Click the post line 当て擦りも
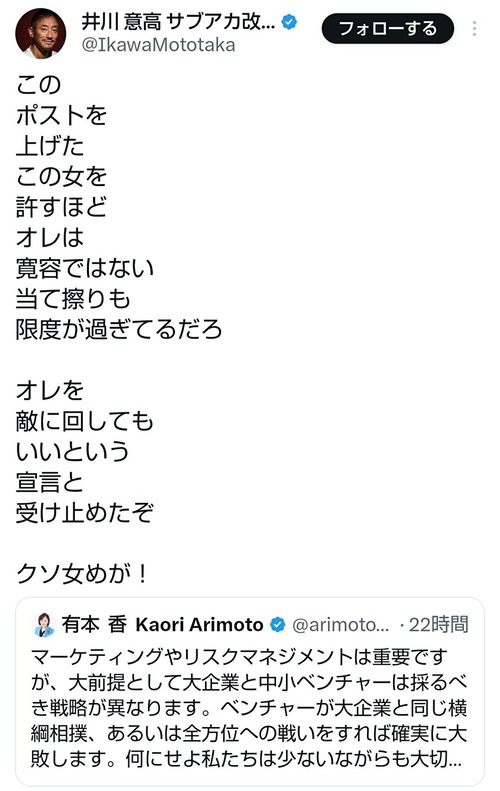The width and height of the screenshot is (500, 791). coord(73,299)
